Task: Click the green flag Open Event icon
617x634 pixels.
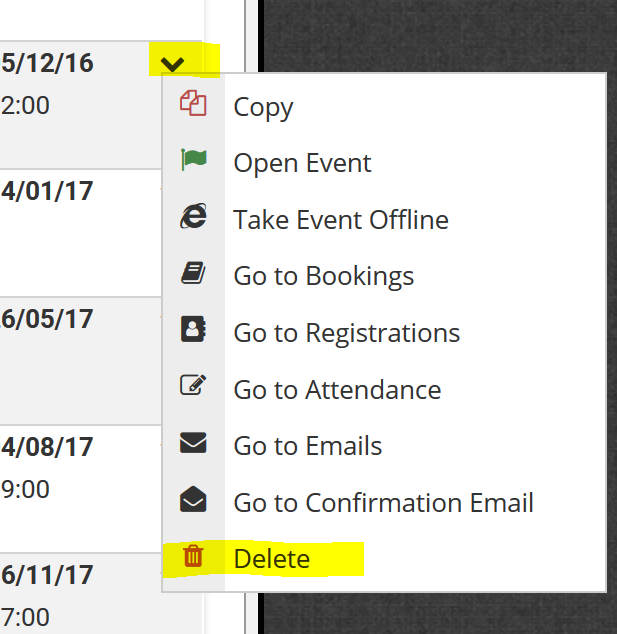Action: tap(193, 160)
